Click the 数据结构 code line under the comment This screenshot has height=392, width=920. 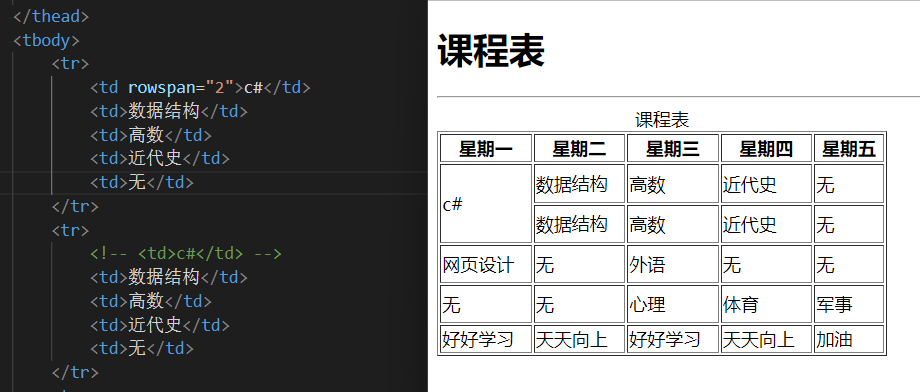(169, 277)
